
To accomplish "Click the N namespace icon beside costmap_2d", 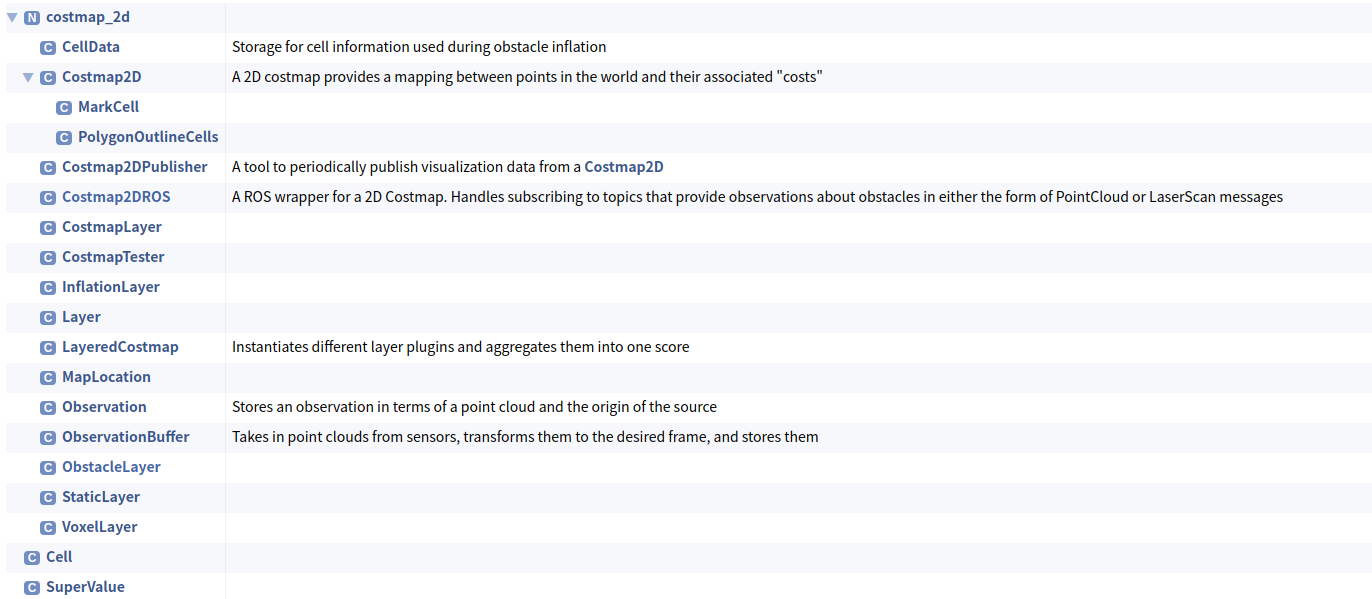I will click(x=30, y=16).
